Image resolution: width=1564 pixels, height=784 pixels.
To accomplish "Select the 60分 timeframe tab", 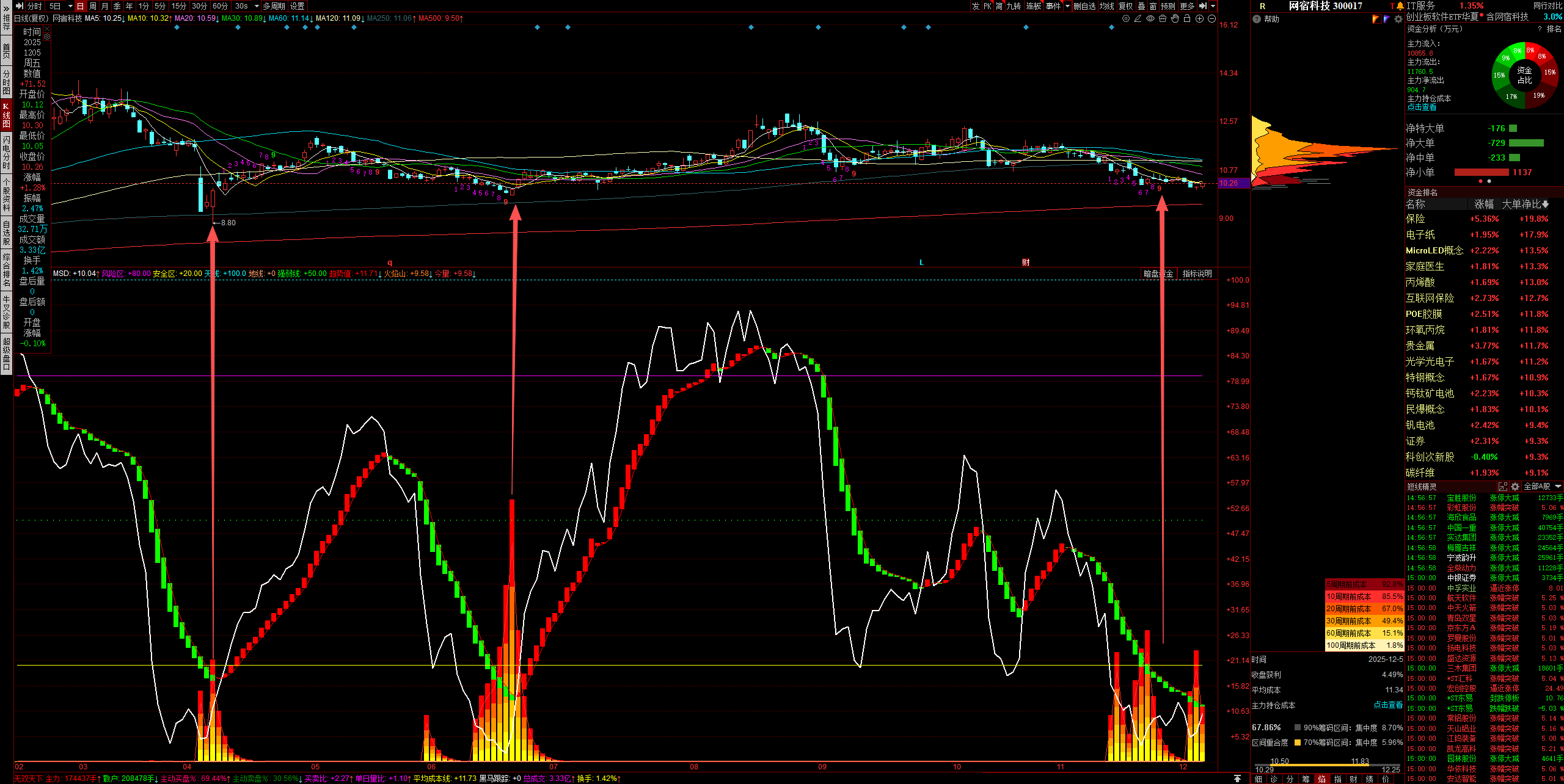I will (220, 6).
